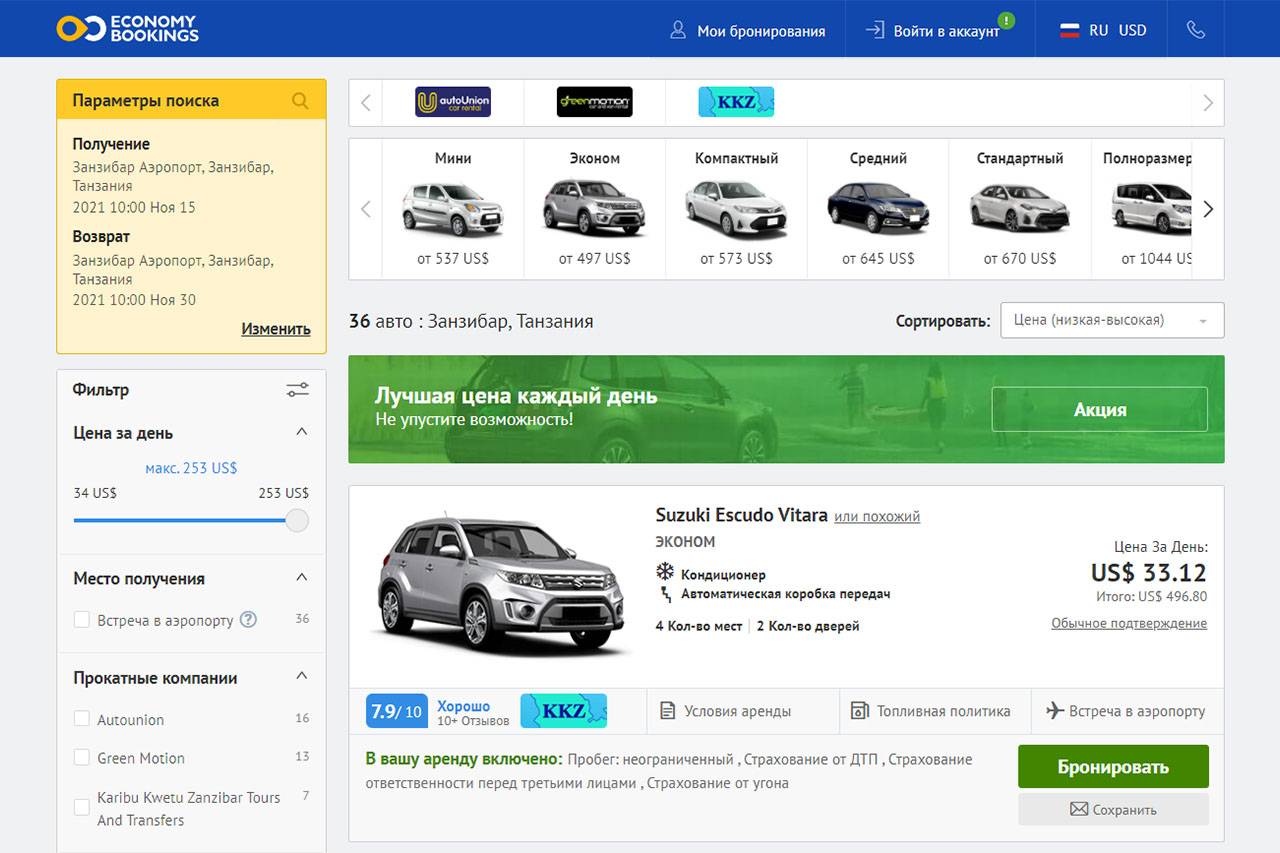Enable the Autounion company checkbox

point(82,719)
